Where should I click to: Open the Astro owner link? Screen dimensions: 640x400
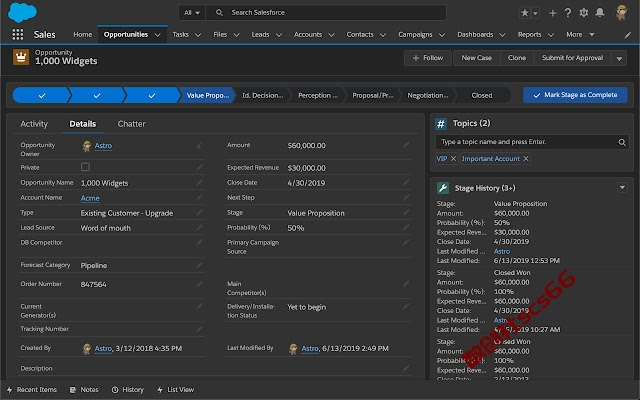[103, 146]
